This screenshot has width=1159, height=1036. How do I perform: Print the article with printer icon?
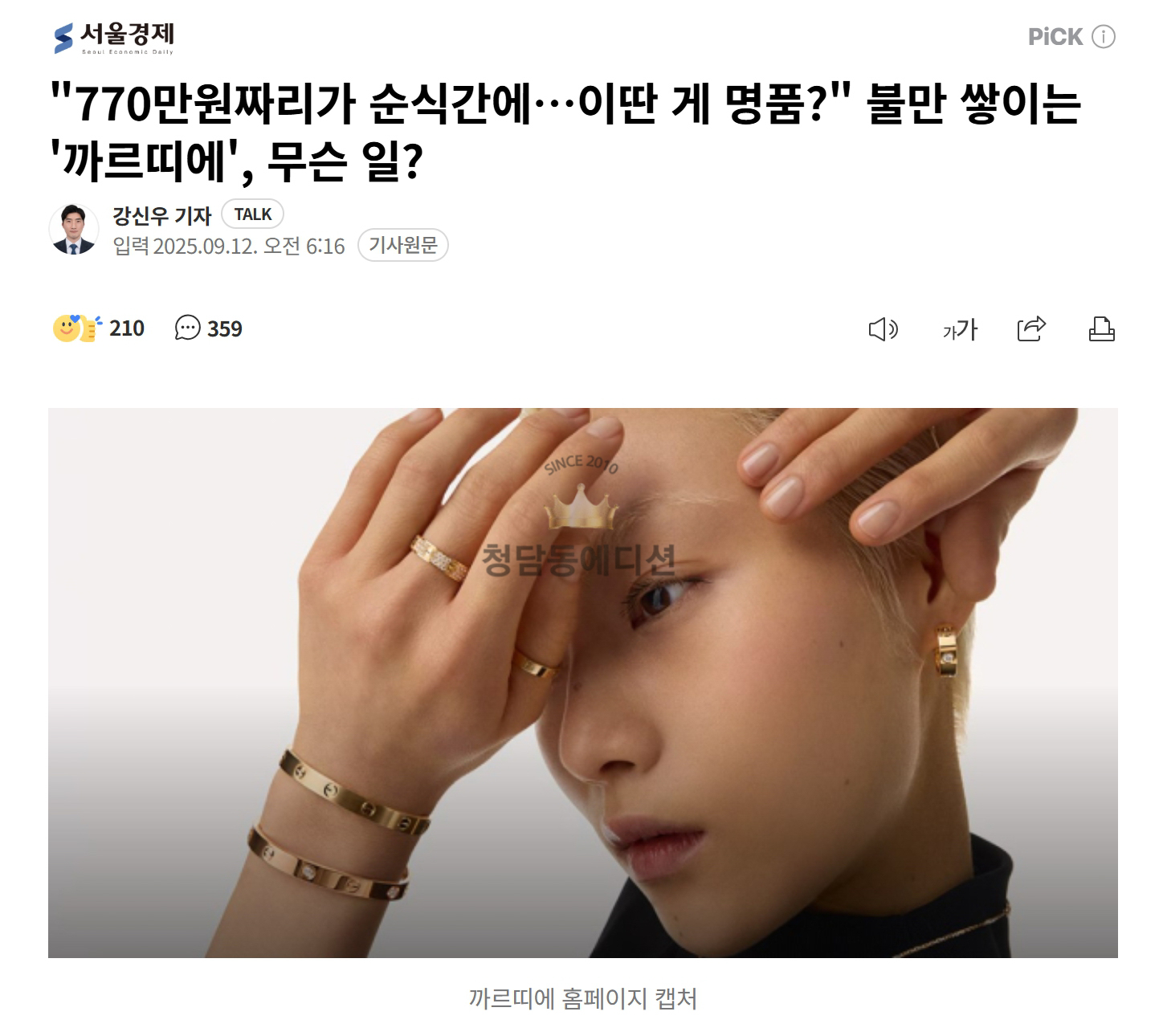point(1102,329)
